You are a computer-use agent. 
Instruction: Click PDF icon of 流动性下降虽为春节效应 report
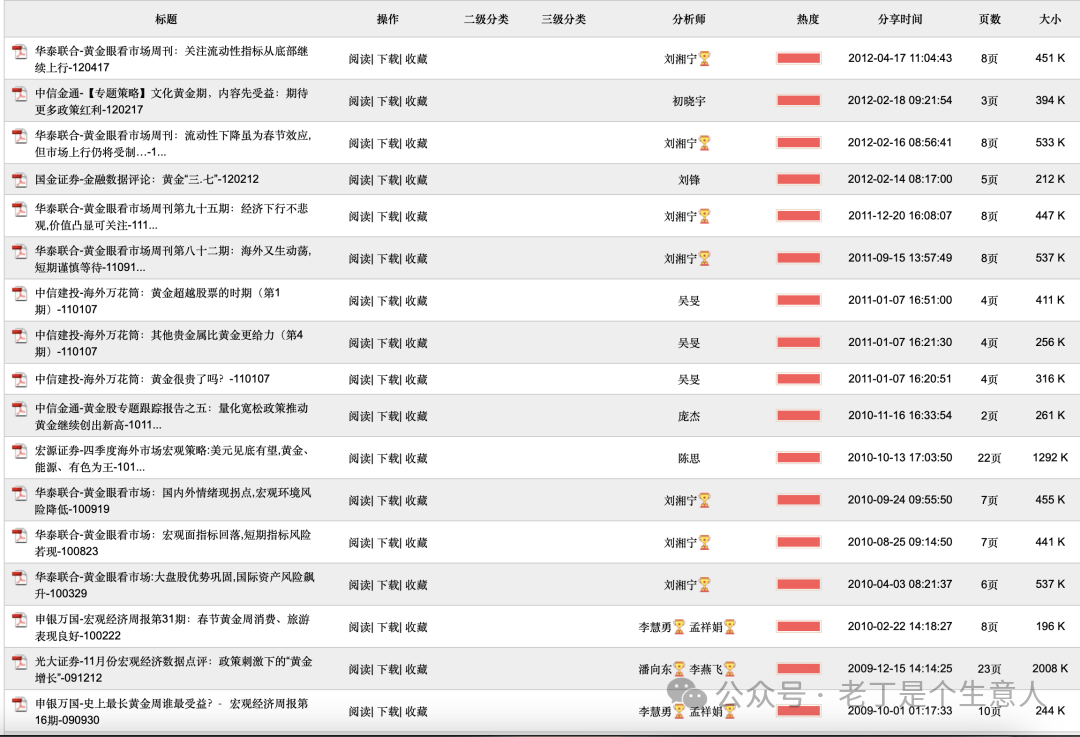(x=20, y=136)
